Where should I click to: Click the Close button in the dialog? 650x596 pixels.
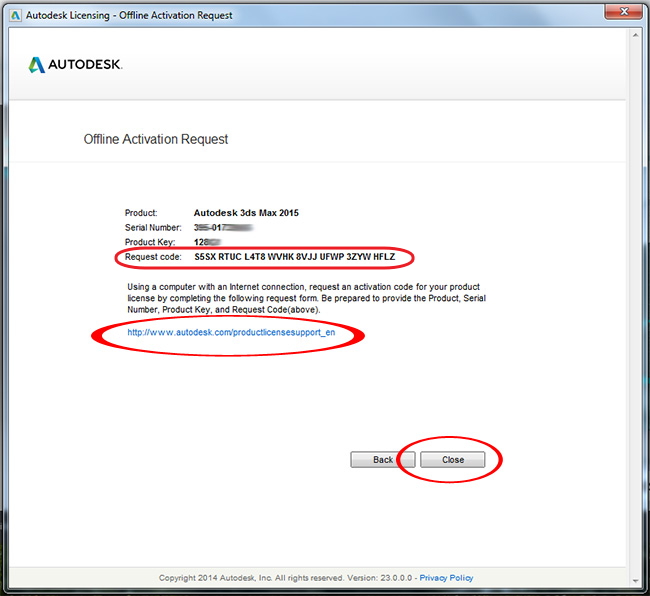tap(452, 460)
